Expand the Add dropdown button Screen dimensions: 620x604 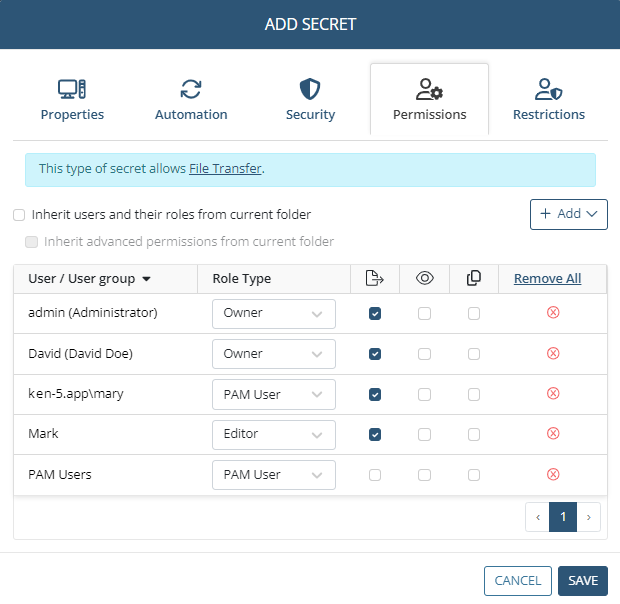pyautogui.click(x=569, y=214)
